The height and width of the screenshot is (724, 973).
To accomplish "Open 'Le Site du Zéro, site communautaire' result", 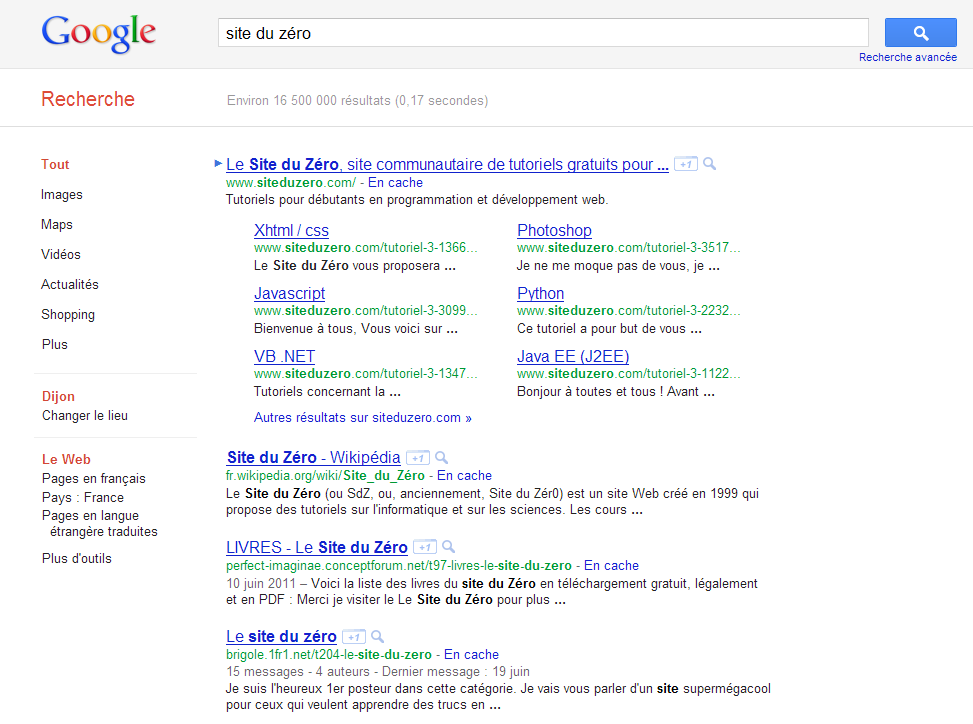I will pyautogui.click(x=447, y=164).
